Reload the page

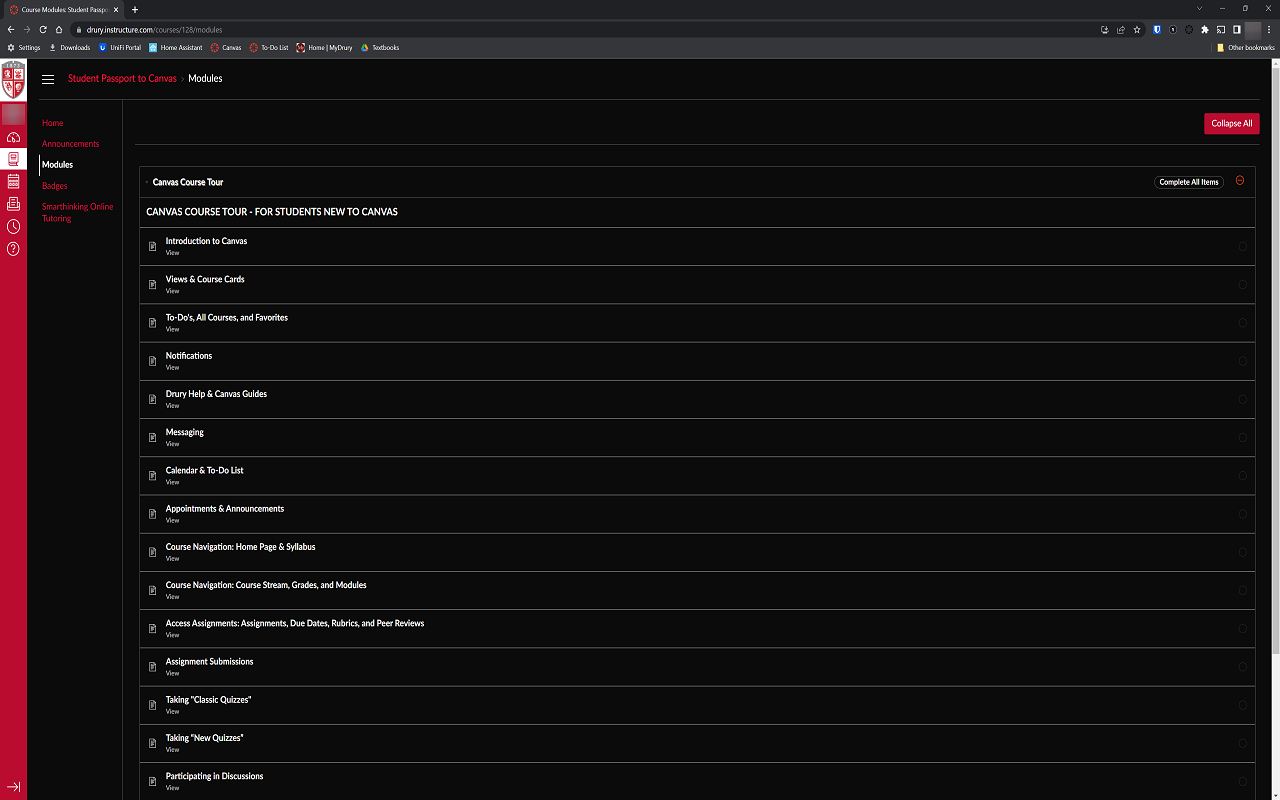[43, 30]
